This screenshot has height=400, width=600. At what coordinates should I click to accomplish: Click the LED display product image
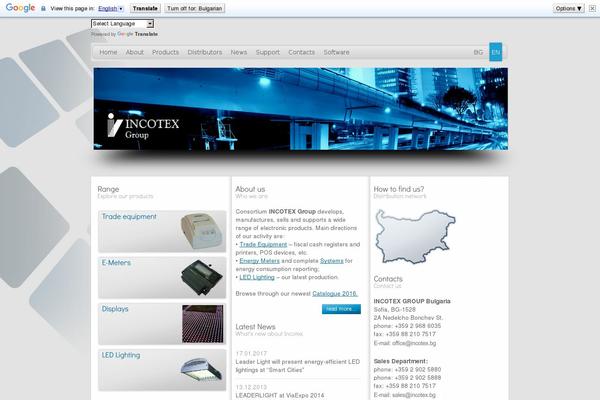coord(202,324)
